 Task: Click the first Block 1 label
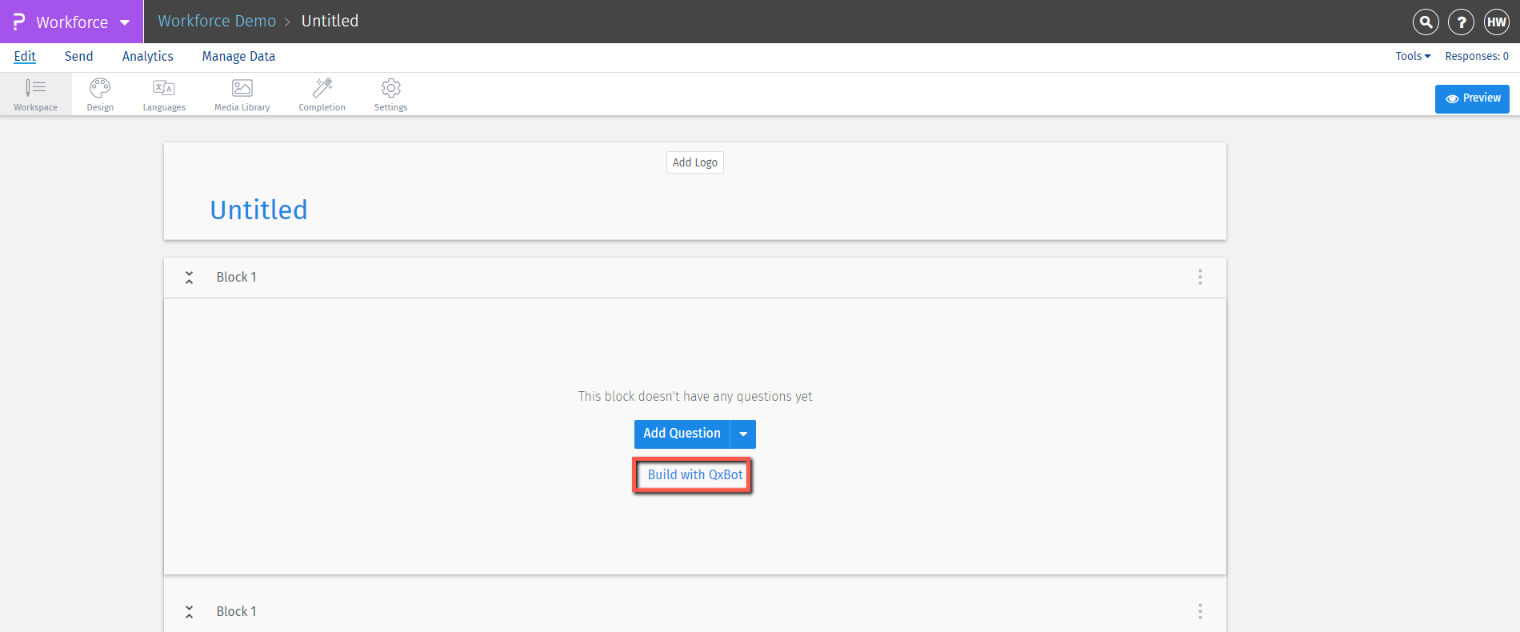pos(237,277)
